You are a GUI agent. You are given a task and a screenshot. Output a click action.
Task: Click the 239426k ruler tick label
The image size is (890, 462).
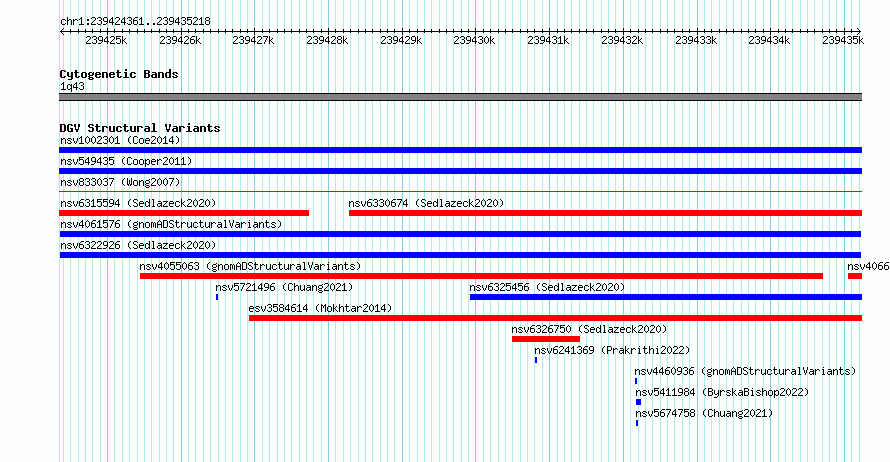(180, 40)
